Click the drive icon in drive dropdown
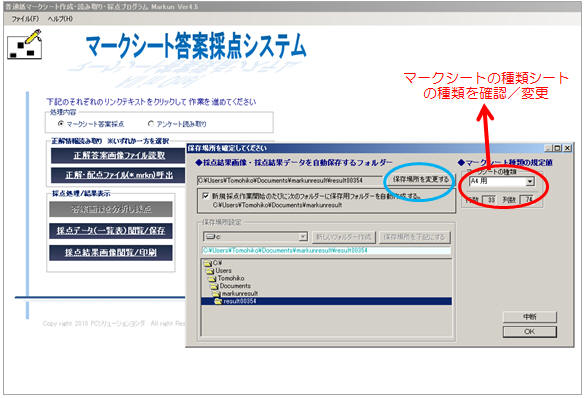 [210, 236]
